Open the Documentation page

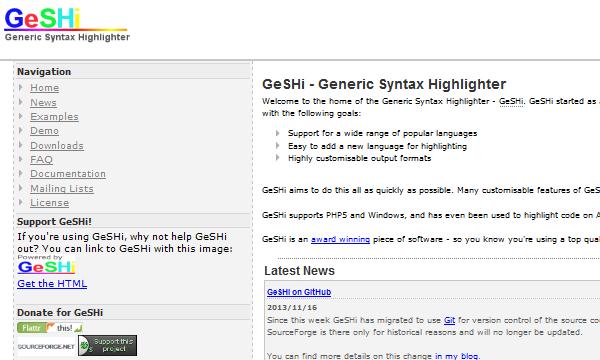[x=68, y=174]
